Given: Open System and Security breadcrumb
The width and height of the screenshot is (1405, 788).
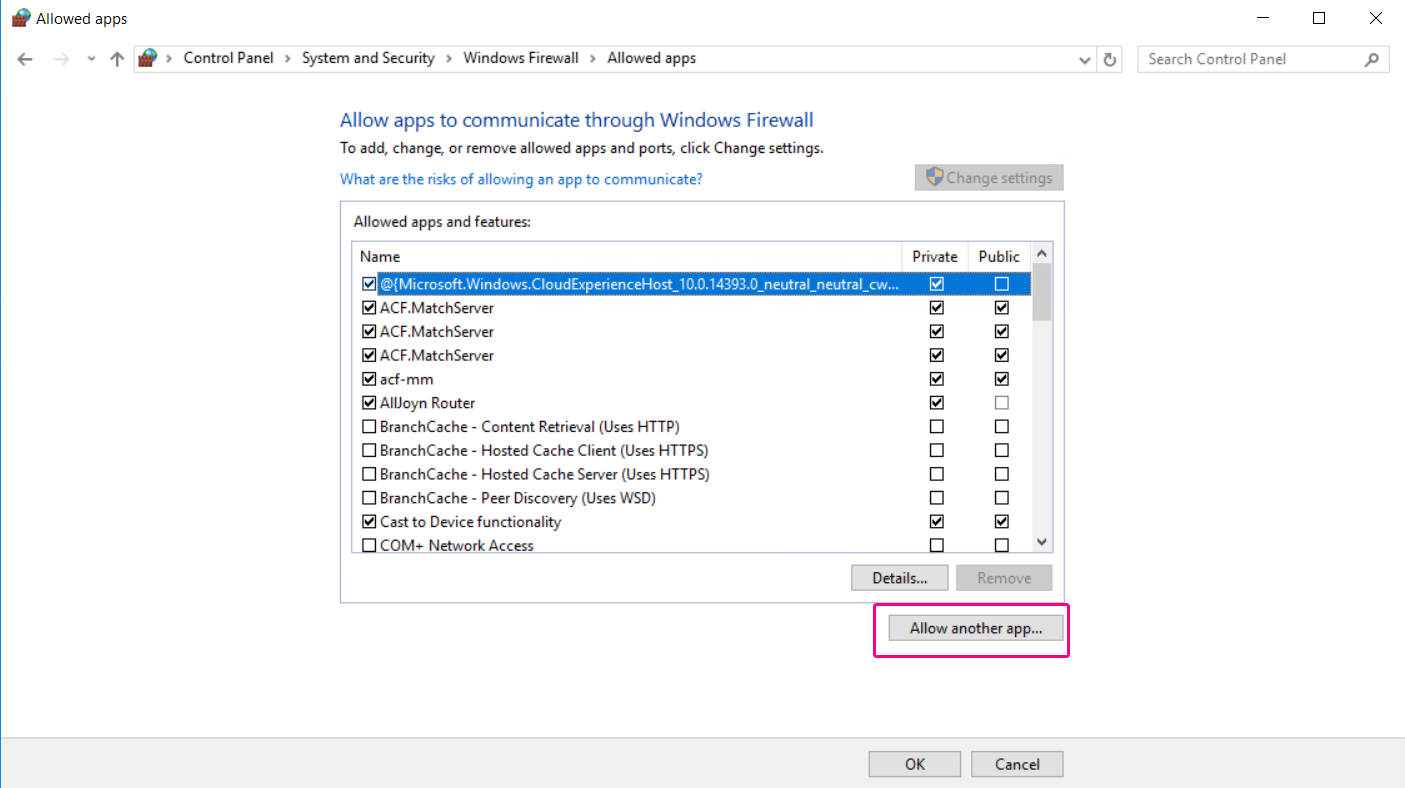Looking at the screenshot, I should 368,58.
